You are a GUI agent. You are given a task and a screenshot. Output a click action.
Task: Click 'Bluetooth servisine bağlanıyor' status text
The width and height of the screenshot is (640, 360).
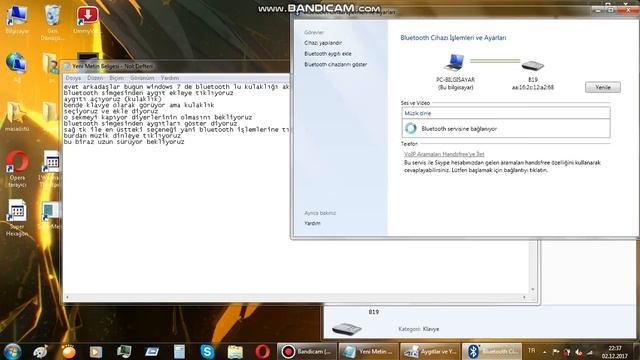[x=459, y=129]
